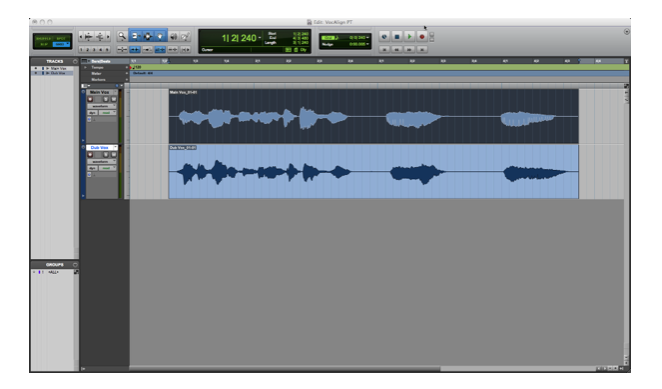Select the Trim tool

pyautogui.click(x=135, y=36)
